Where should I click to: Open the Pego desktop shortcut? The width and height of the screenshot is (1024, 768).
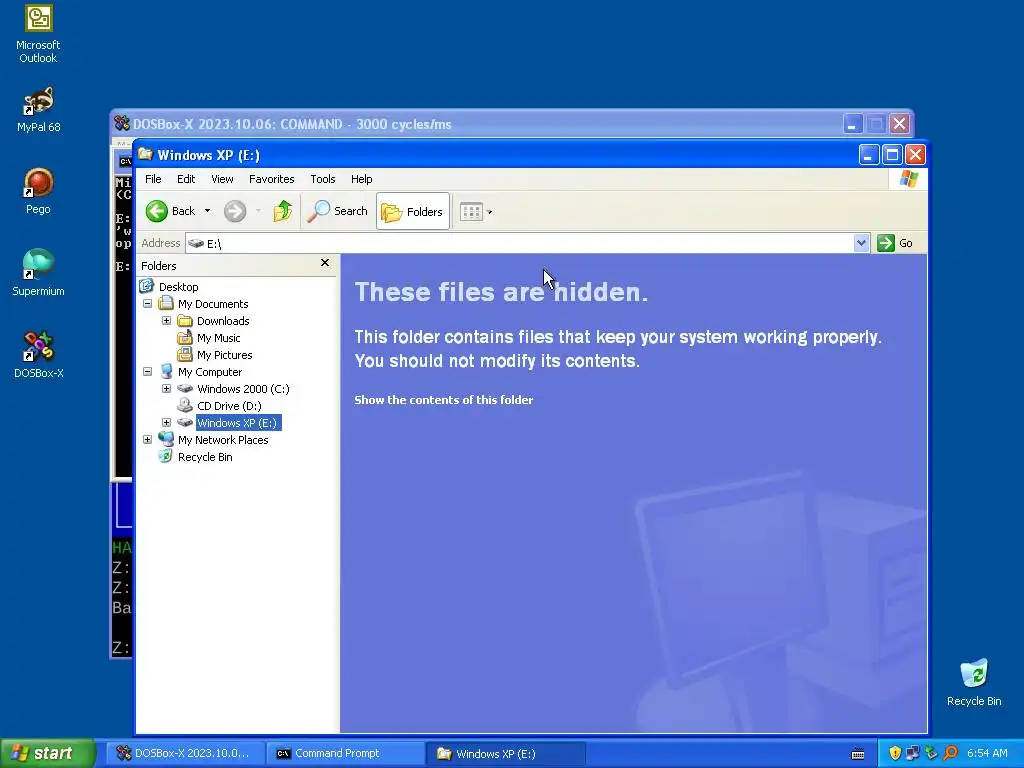(38, 191)
